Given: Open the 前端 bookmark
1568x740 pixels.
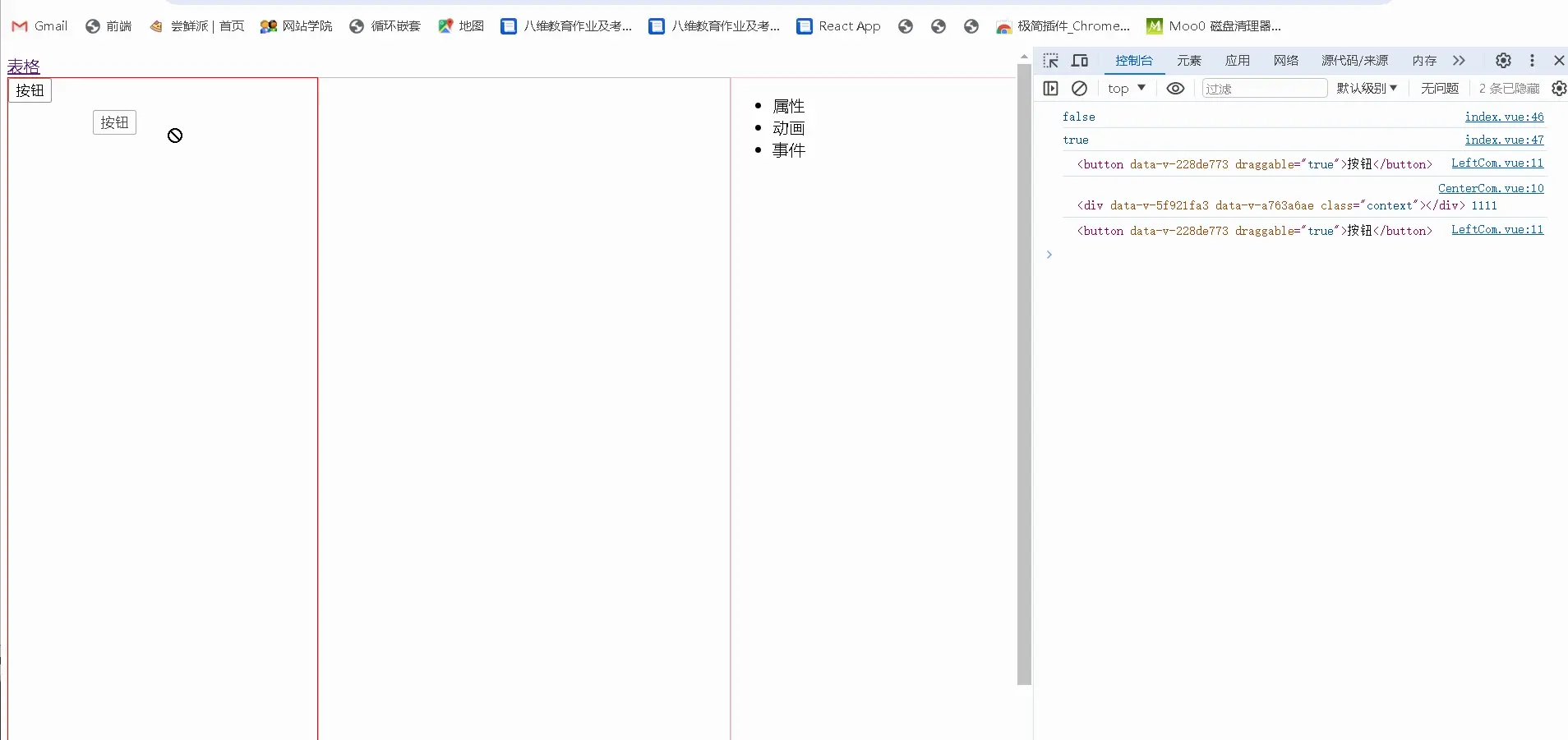Looking at the screenshot, I should click(108, 26).
